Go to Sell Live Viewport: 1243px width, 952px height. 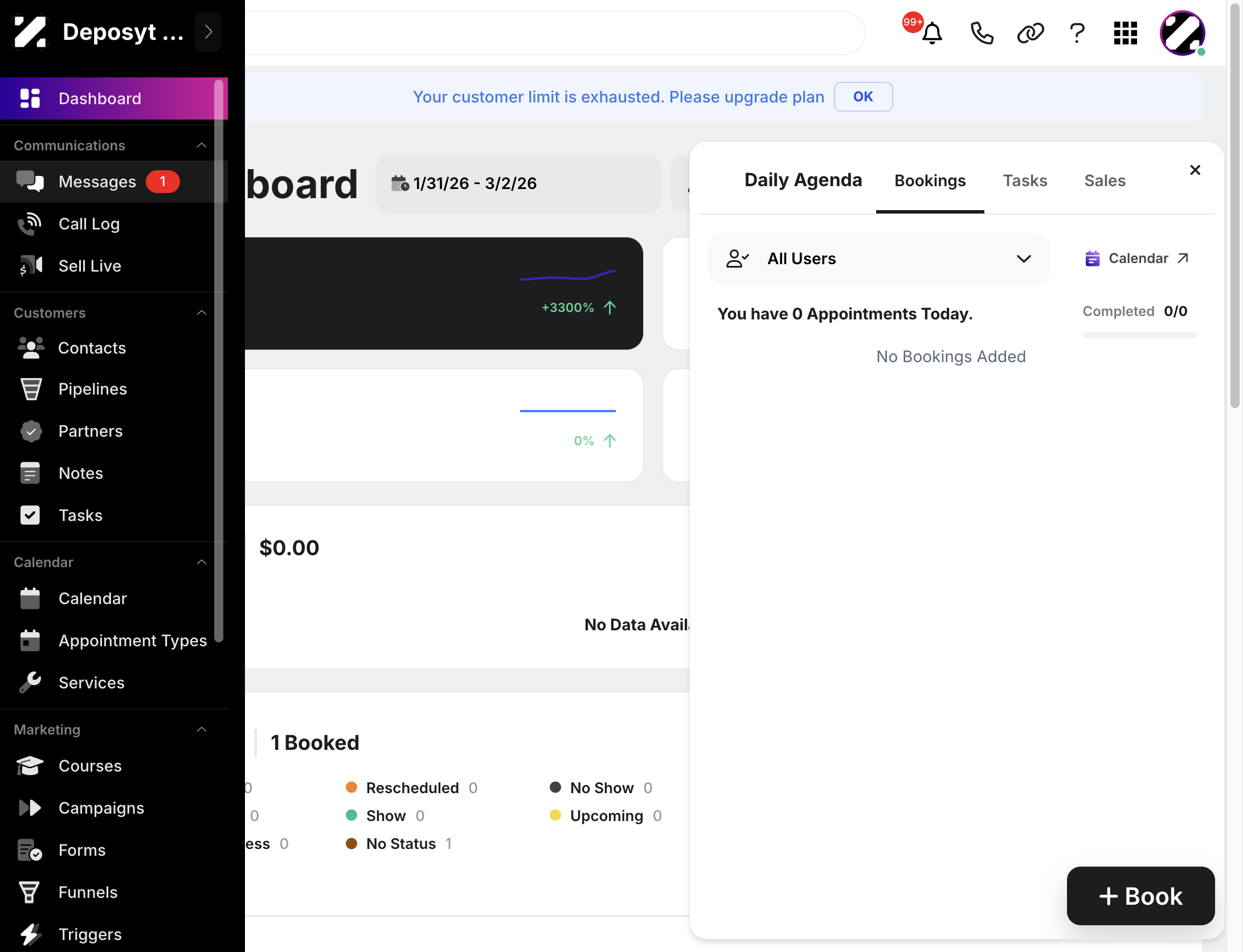114,266
